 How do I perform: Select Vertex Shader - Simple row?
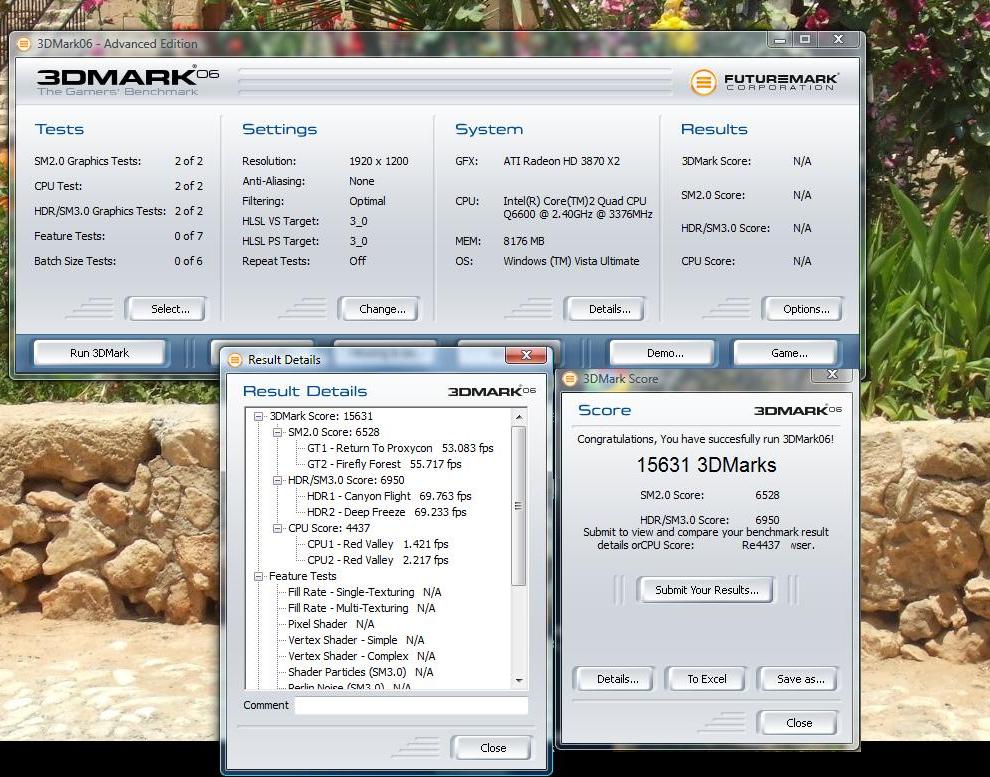pos(356,640)
